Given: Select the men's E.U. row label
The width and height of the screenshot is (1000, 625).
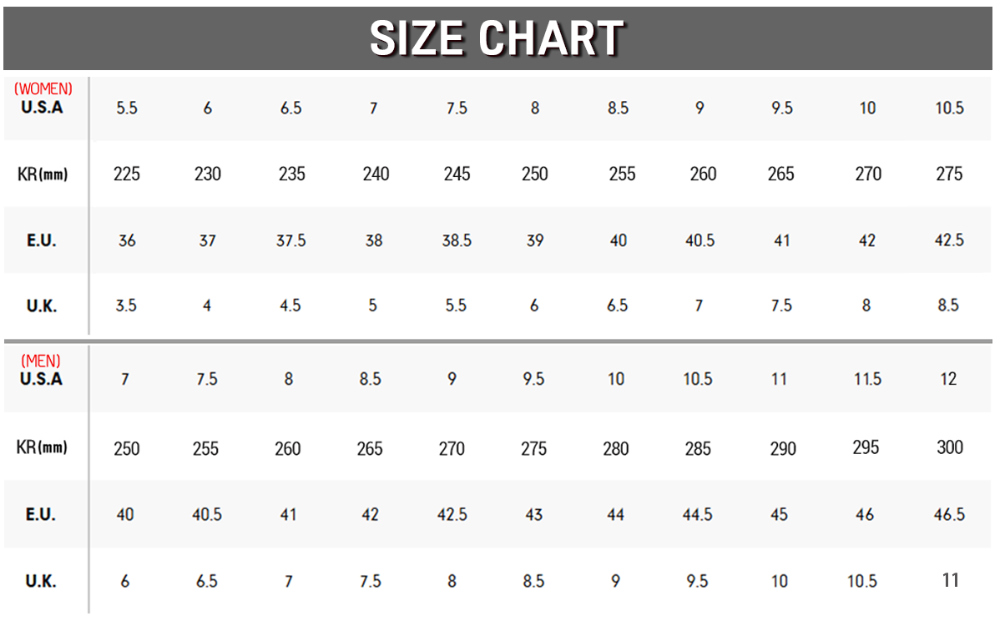Looking at the screenshot, I should click(41, 514).
